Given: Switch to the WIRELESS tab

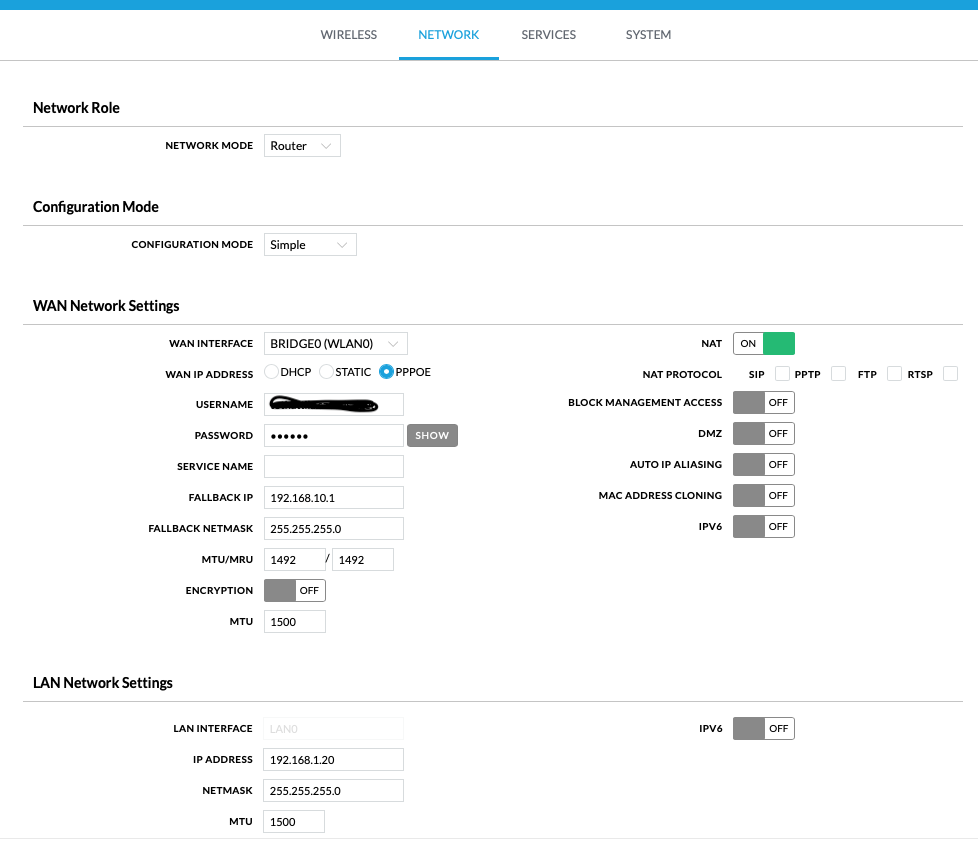Looking at the screenshot, I should tap(348, 34).
